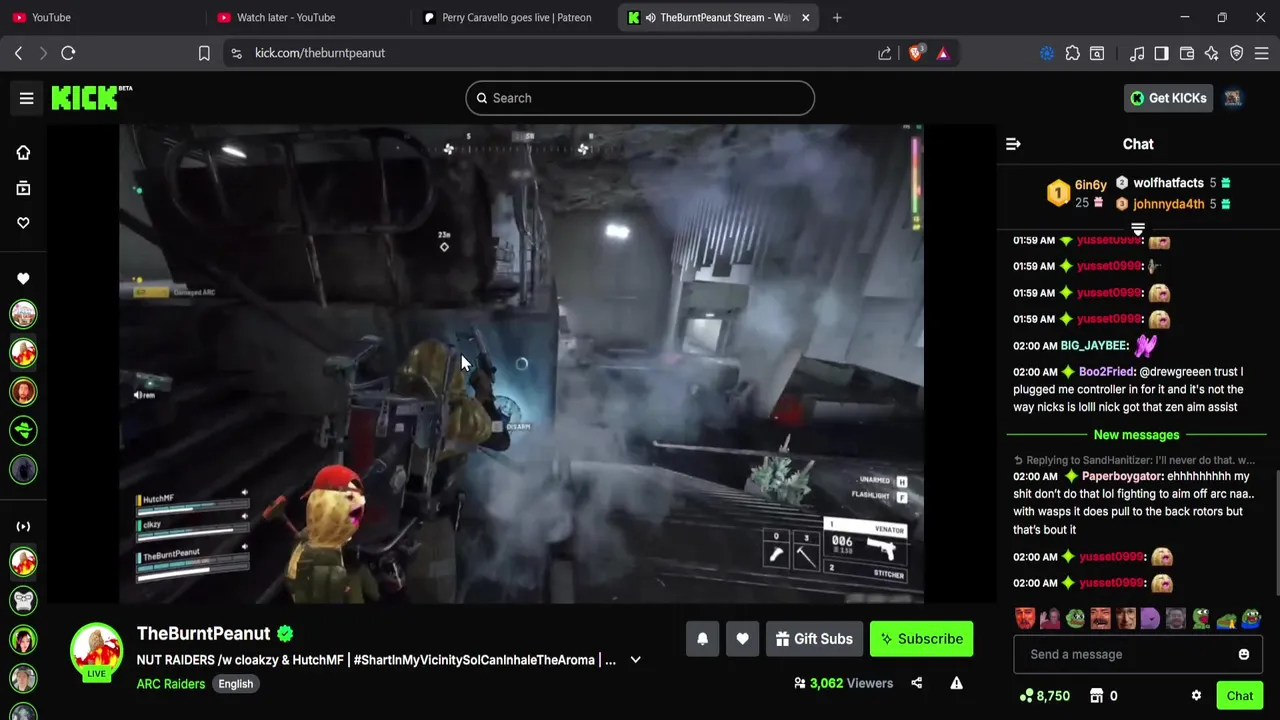The image size is (1280, 720).
Task: Switch to Perry Caravello Patreon tab
Action: pos(510,17)
